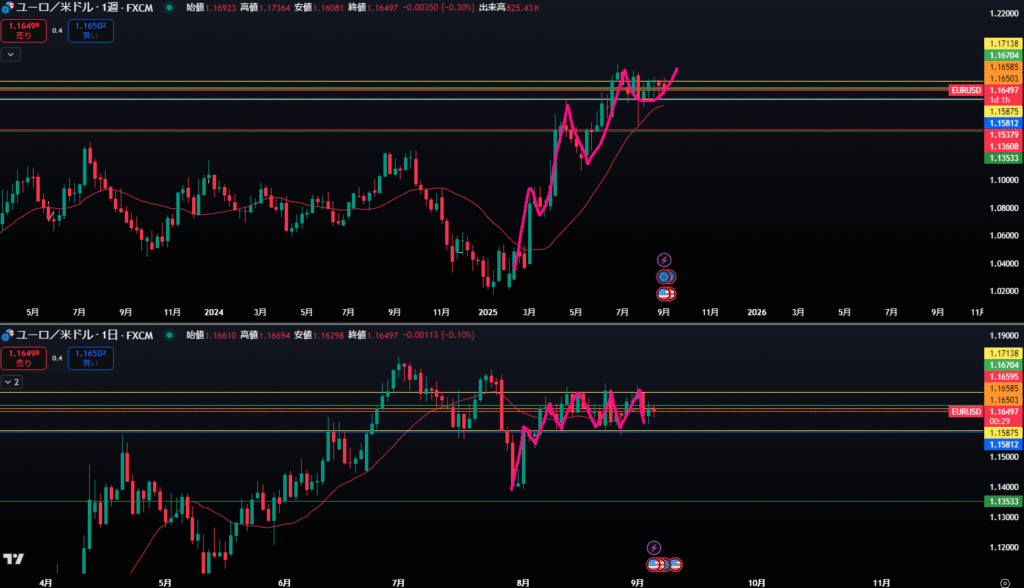Click the green 1.16704 price label on weekly chart
Viewport: 1024px width, 588px height.
click(x=1002, y=56)
